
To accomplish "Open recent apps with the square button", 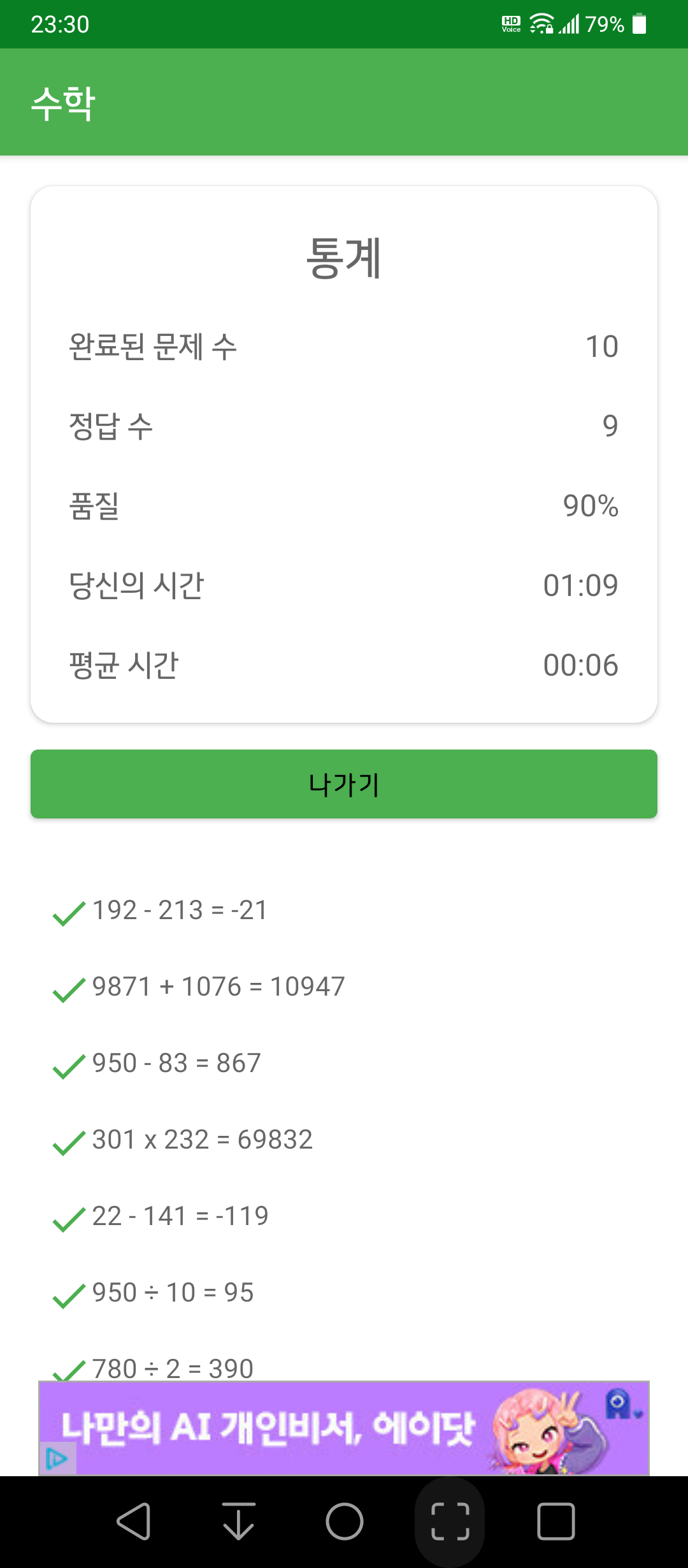I will [556, 1521].
